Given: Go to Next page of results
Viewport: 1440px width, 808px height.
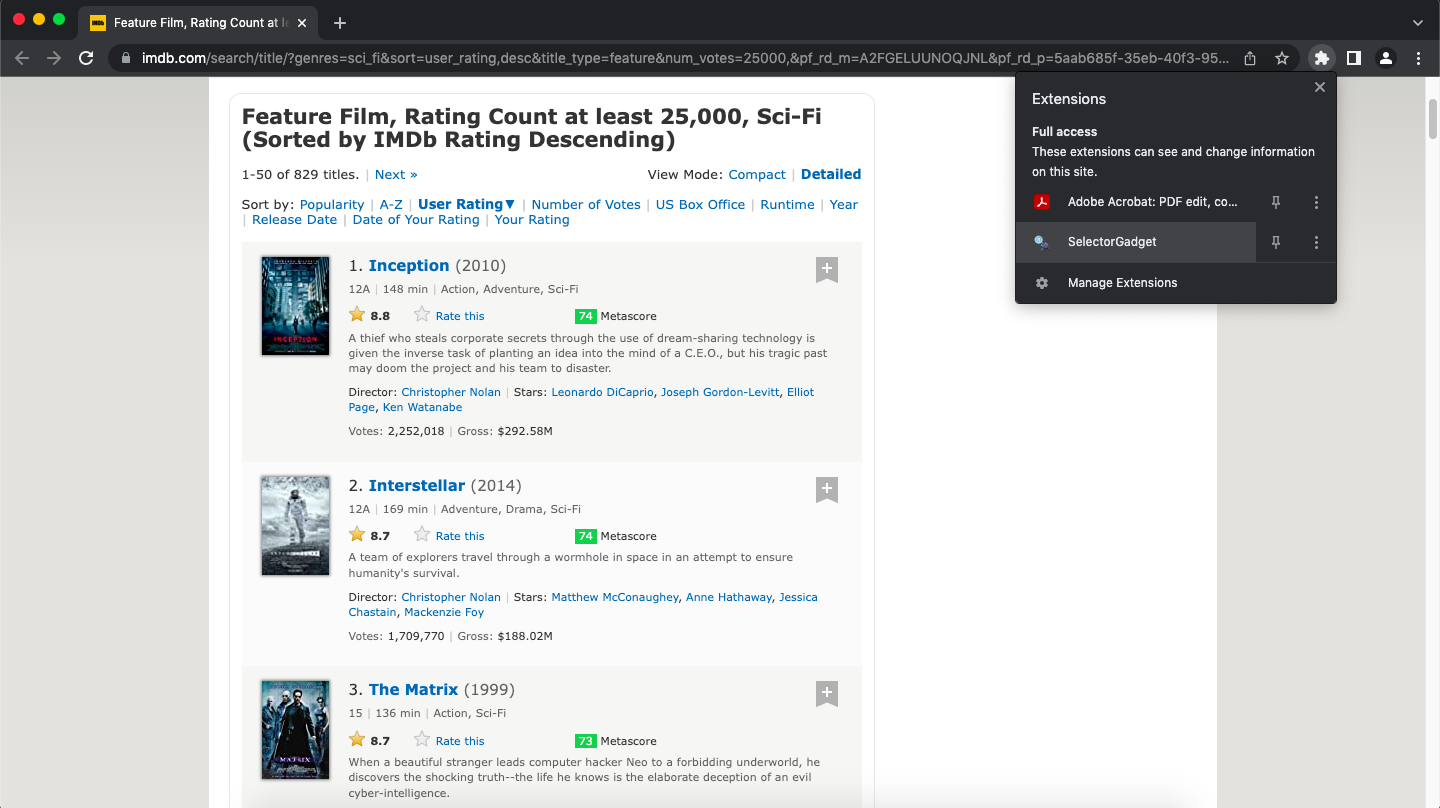Looking at the screenshot, I should pyautogui.click(x=396, y=175).
